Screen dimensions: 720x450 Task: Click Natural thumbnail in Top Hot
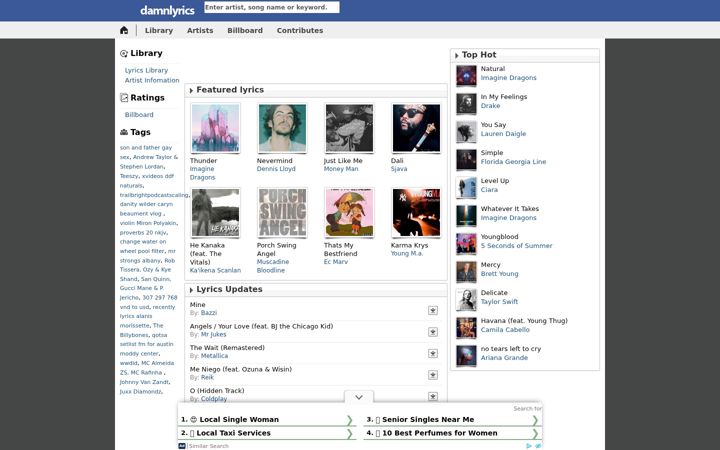(466, 75)
